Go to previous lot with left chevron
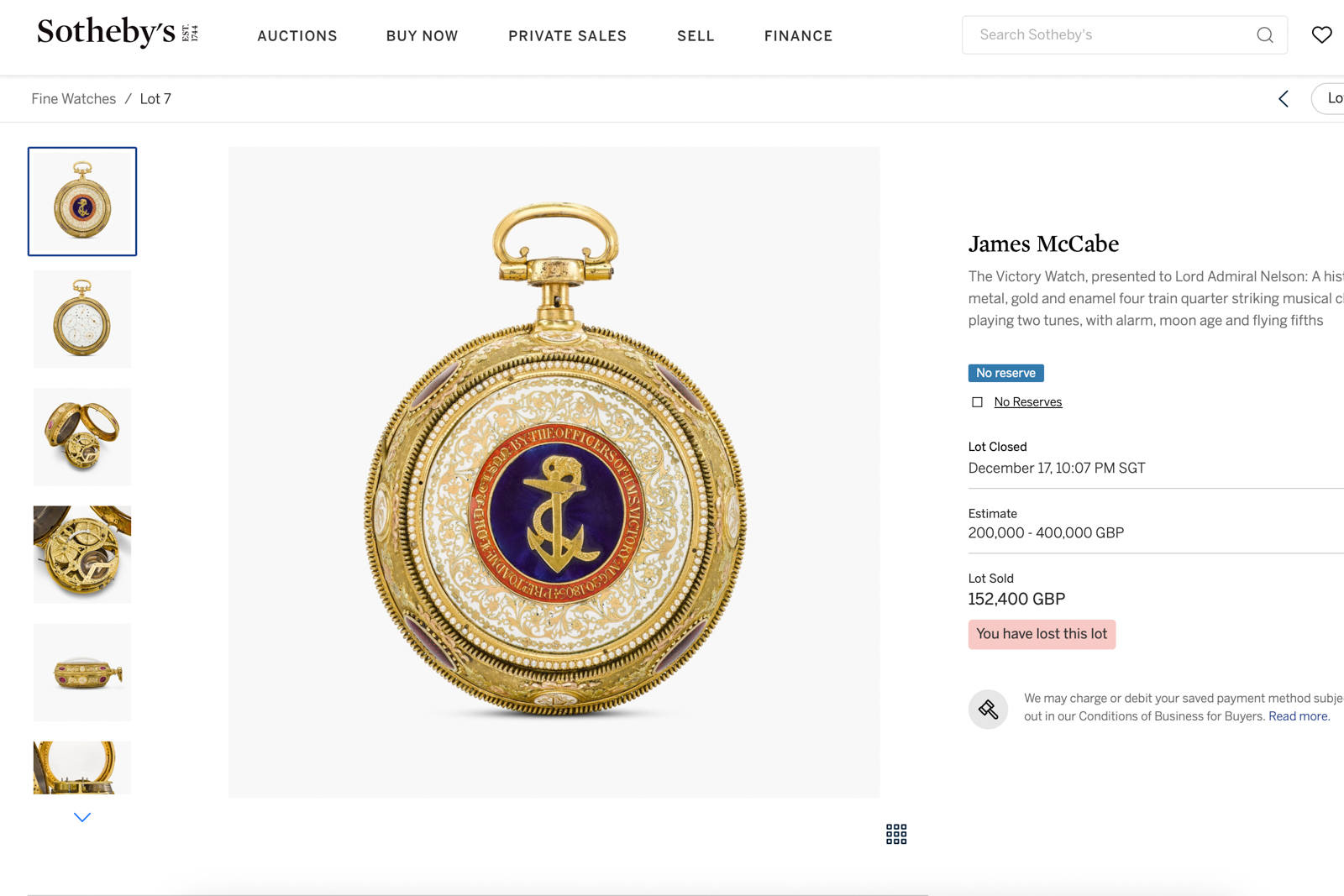Image resolution: width=1344 pixels, height=896 pixels. (x=1284, y=99)
